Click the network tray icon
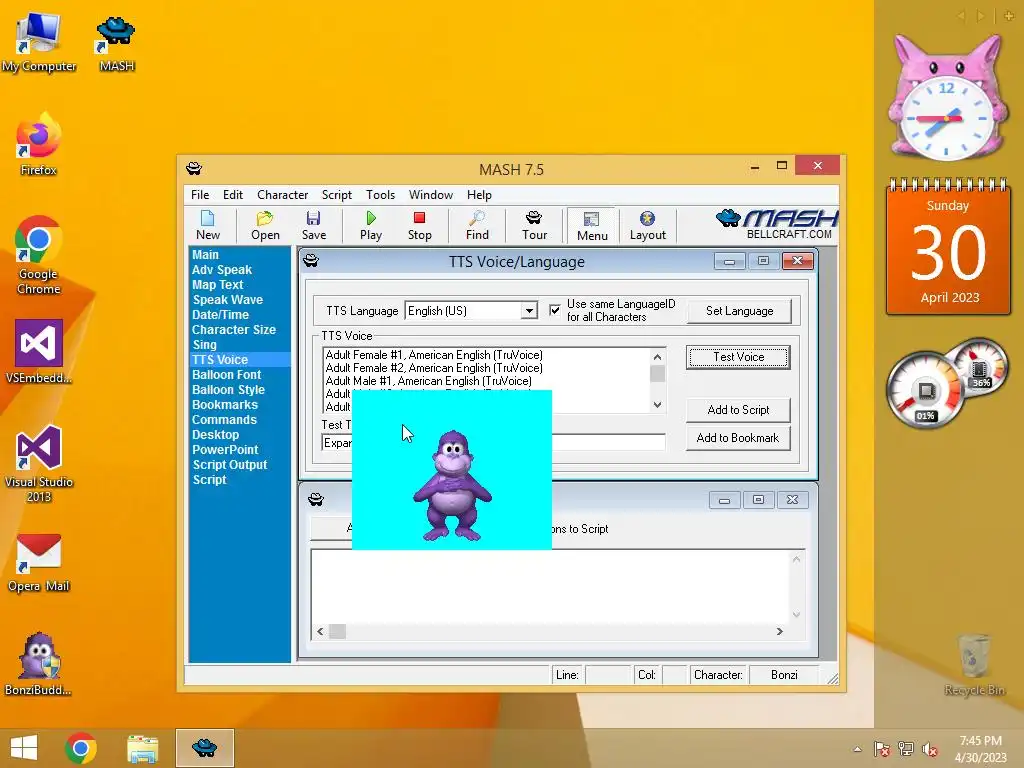This screenshot has width=1024, height=768. tap(905, 749)
